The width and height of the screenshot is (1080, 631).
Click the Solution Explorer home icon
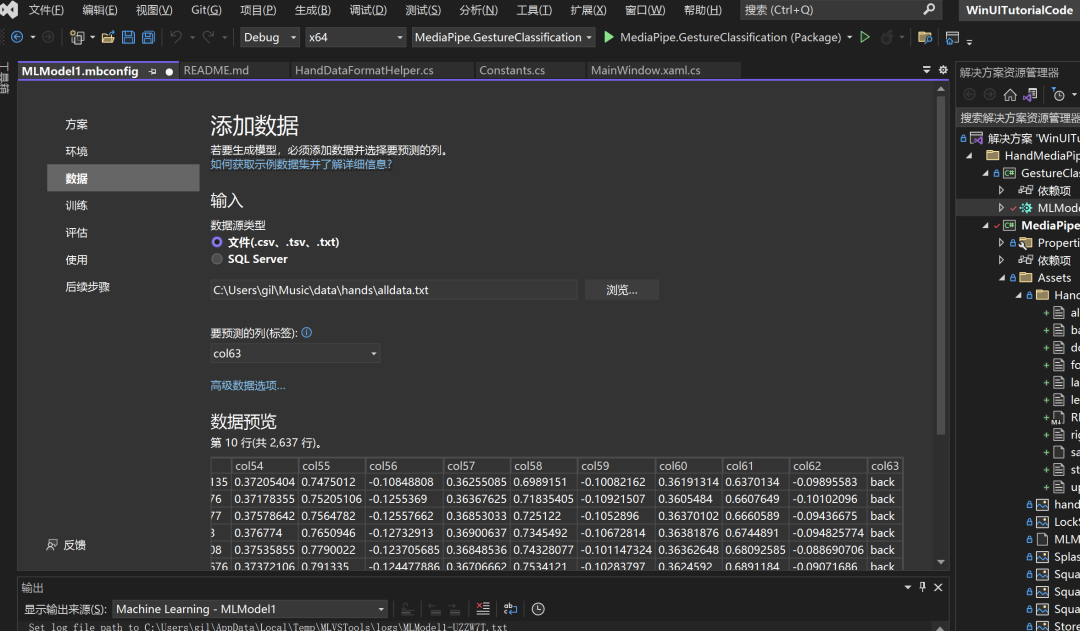tap(1010, 94)
